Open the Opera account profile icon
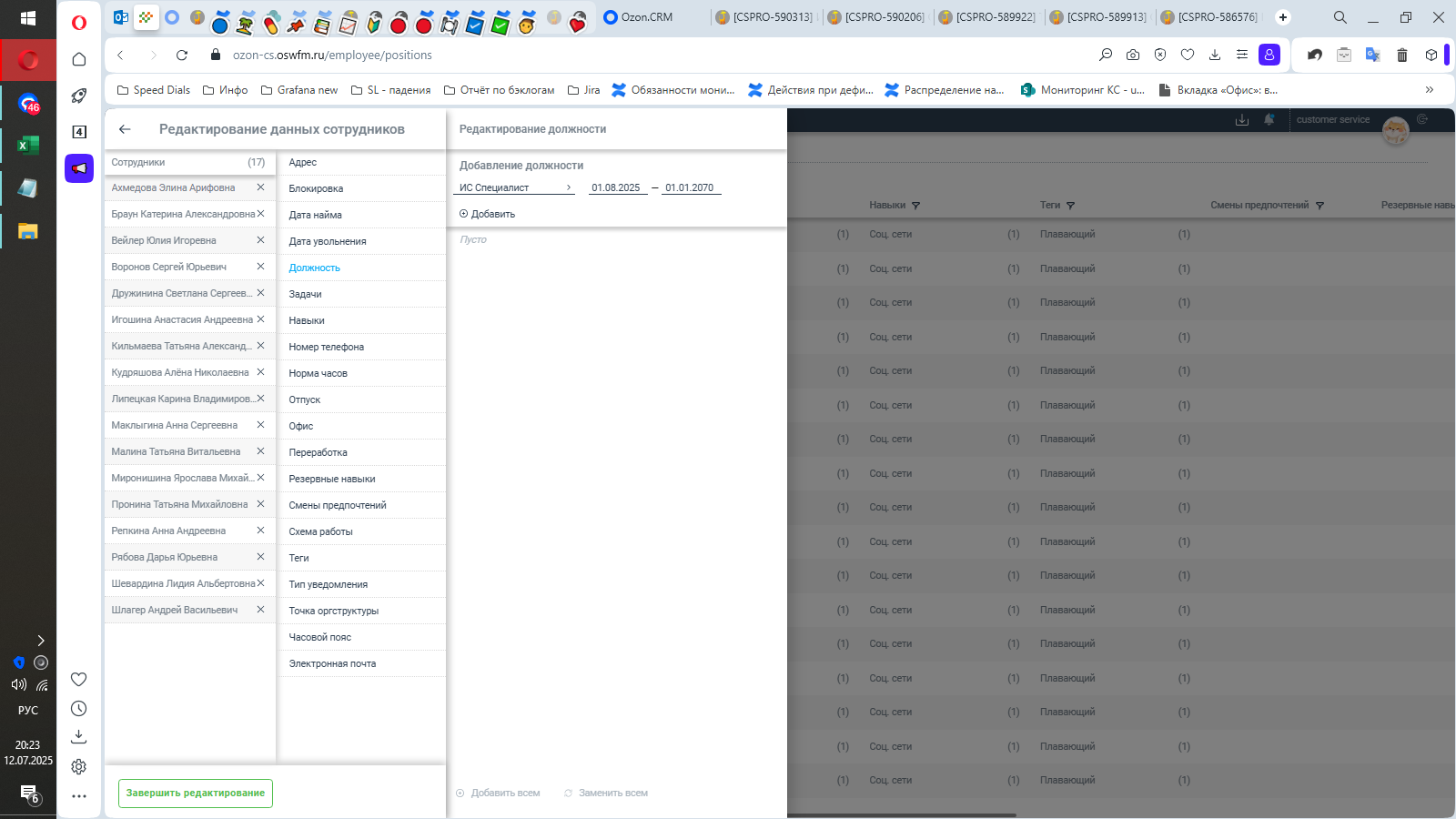 1269,55
